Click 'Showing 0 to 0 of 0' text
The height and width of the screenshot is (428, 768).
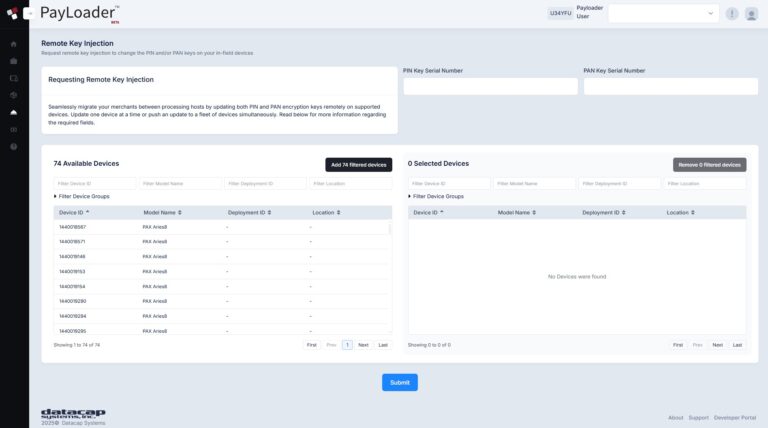tap(429, 345)
